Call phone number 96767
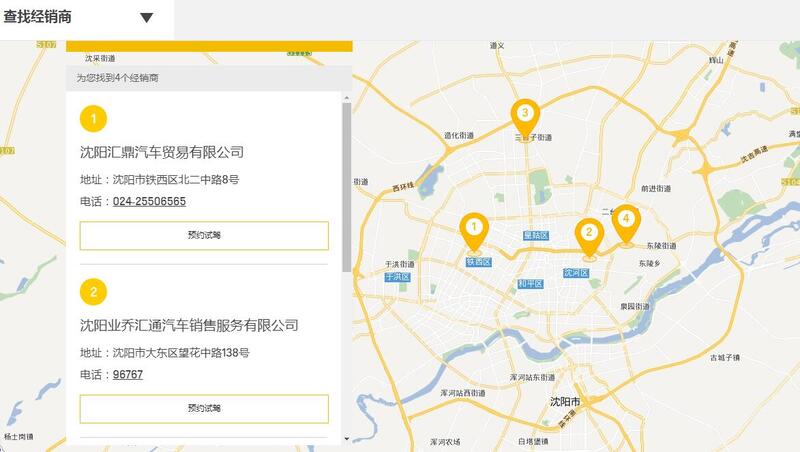 128,374
